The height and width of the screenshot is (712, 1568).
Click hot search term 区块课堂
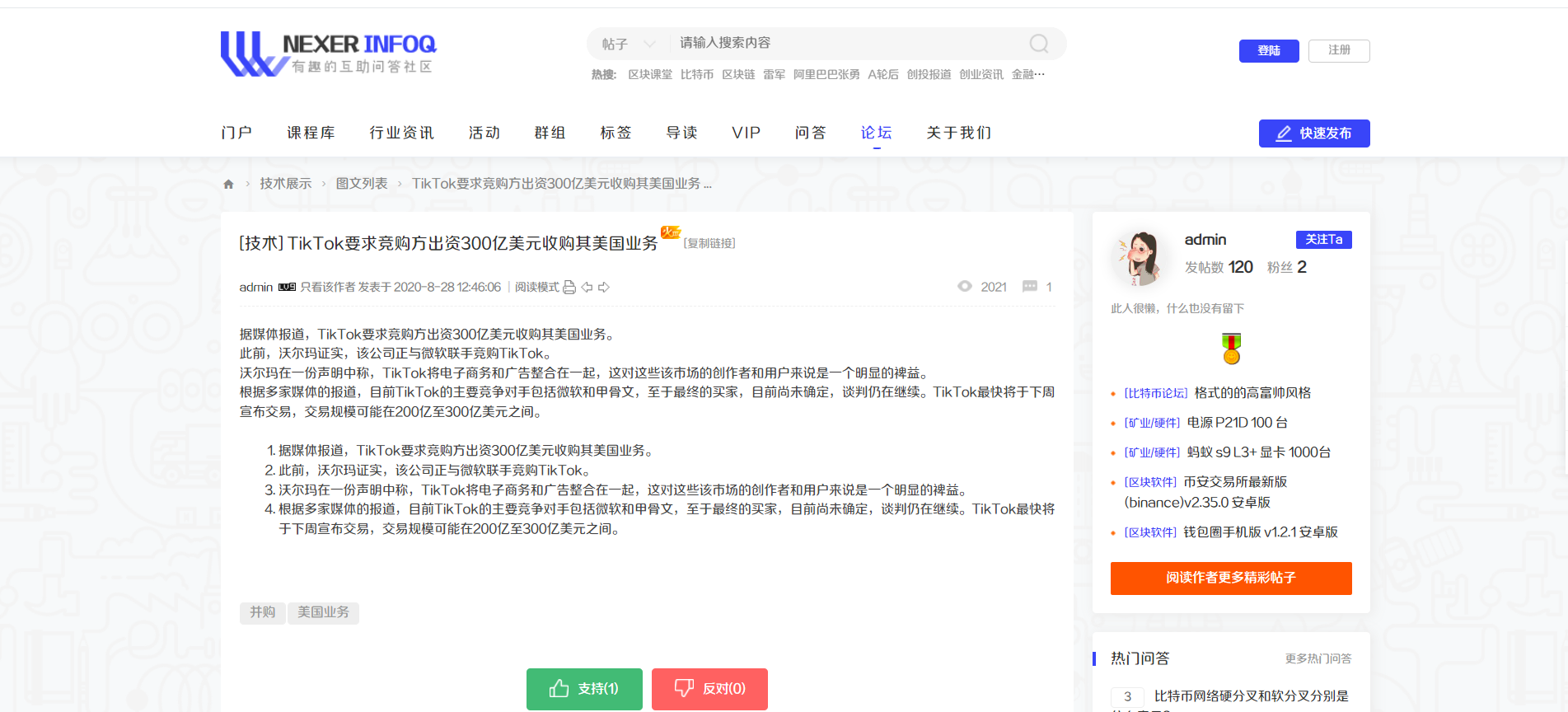click(650, 74)
